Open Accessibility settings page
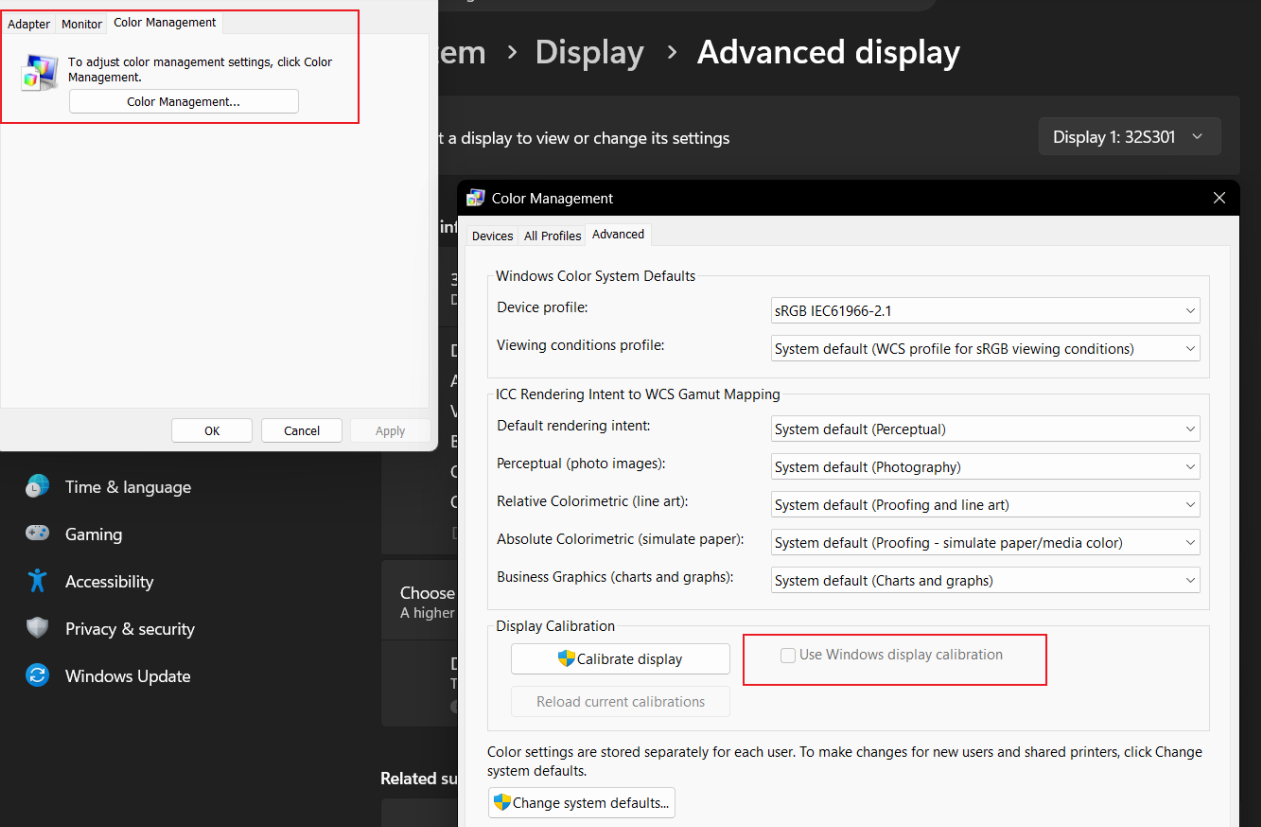This screenshot has width=1261, height=827. pos(109,581)
